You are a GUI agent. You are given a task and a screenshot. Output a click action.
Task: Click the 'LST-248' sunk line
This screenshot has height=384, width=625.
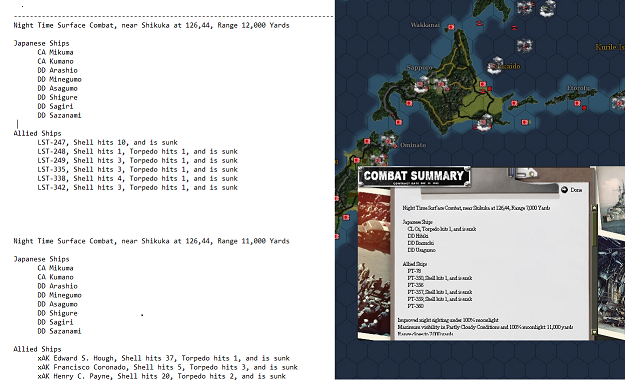click(x=138, y=152)
